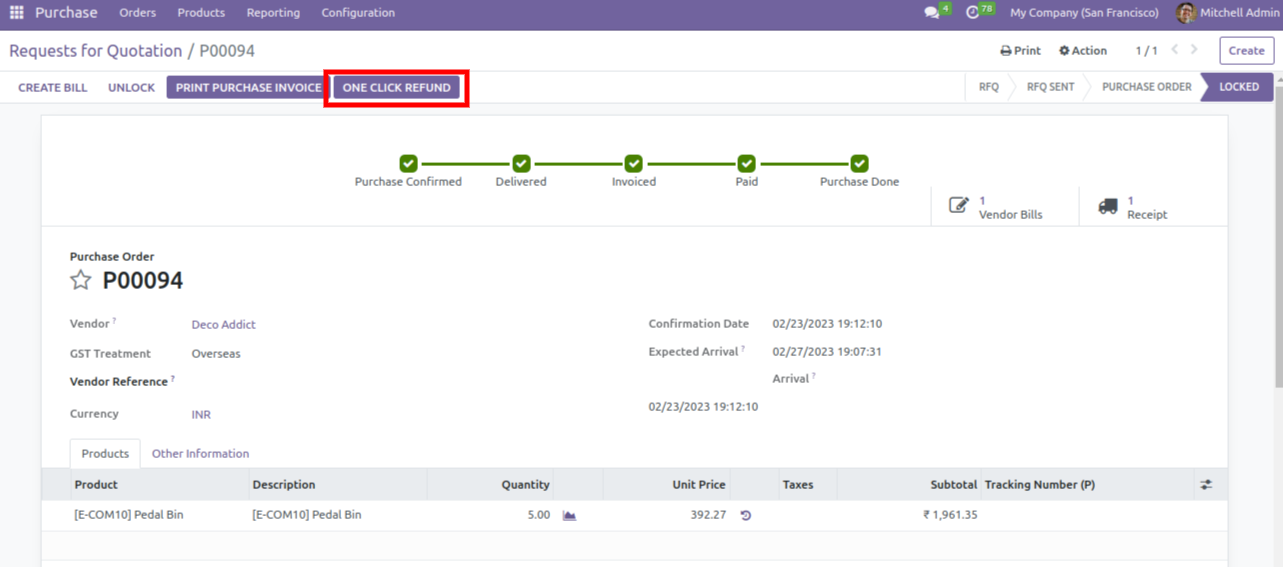Go to next record arrow
The height and width of the screenshot is (567, 1283).
click(x=1194, y=50)
